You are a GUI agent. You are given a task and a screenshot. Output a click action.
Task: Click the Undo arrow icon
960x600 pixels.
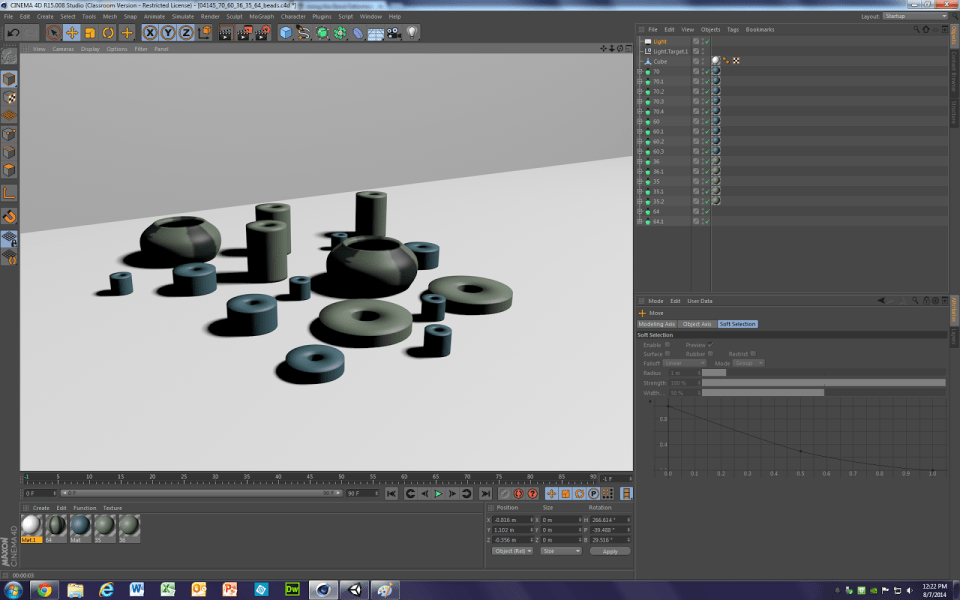[13, 33]
